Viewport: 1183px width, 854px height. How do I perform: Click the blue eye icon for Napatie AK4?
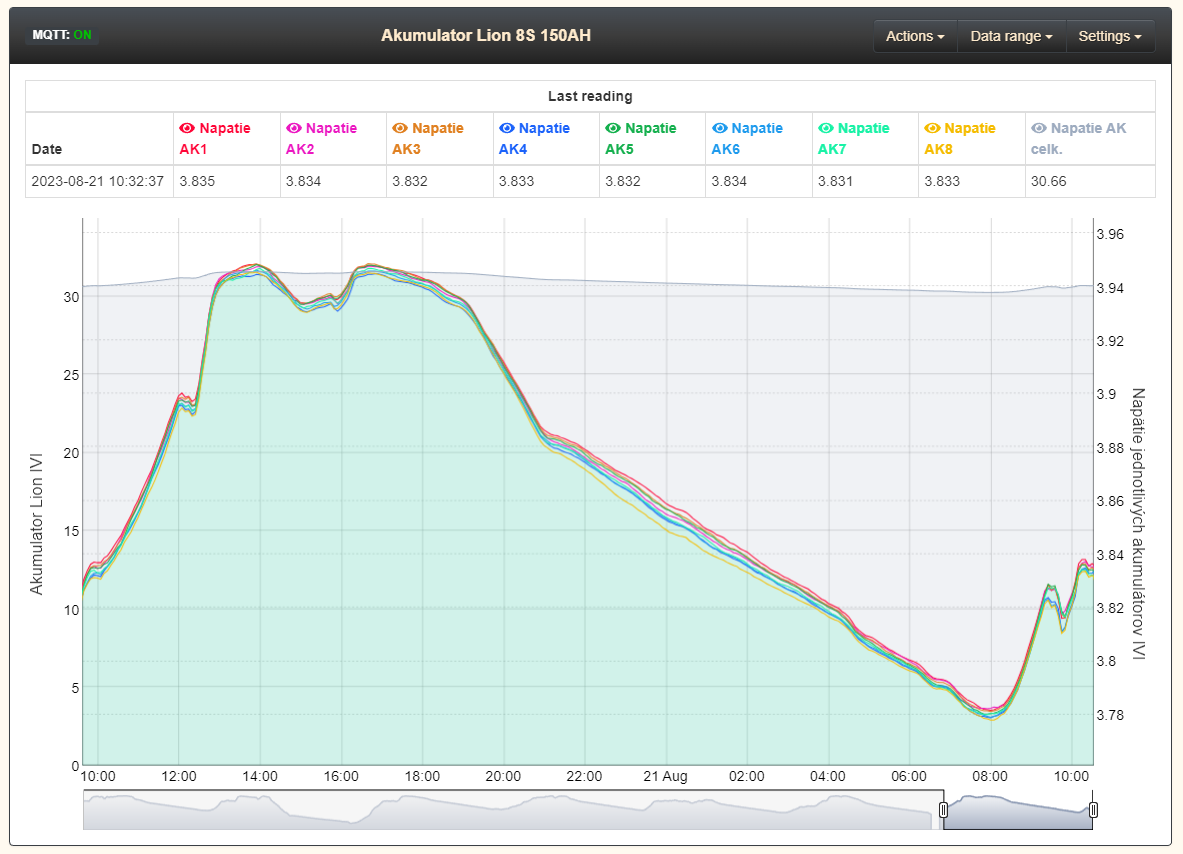(x=507, y=128)
